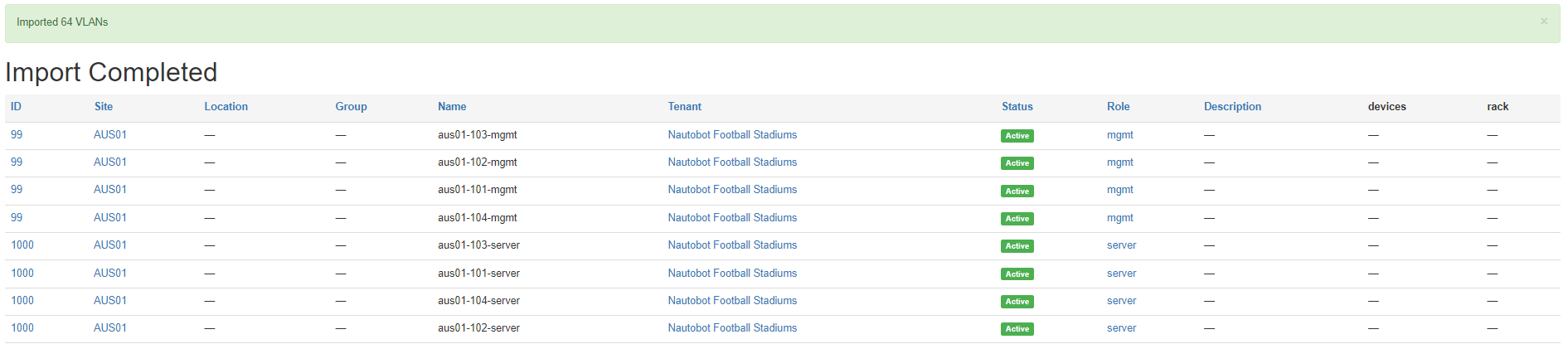1568x344 pixels.
Task: Open VLAN ID 1000 for aus01-103-server
Action: (x=22, y=245)
